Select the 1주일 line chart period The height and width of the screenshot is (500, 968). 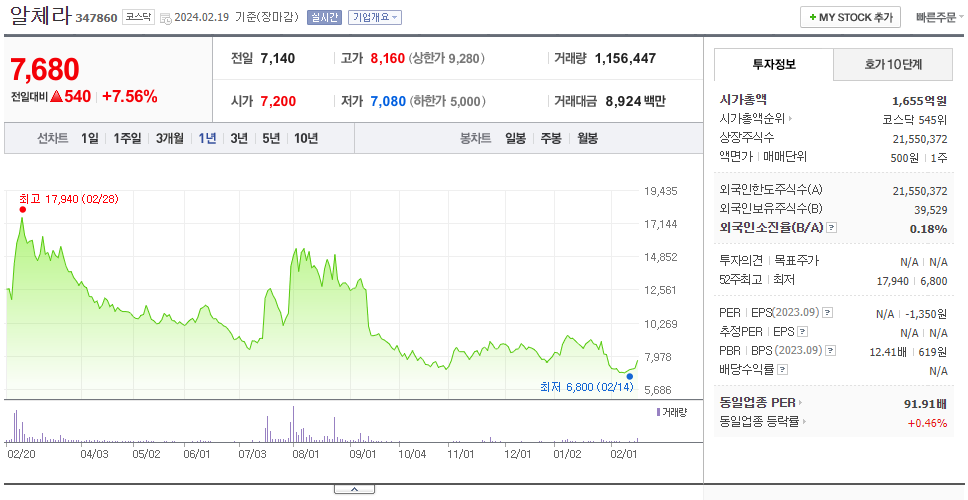[x=127, y=138]
